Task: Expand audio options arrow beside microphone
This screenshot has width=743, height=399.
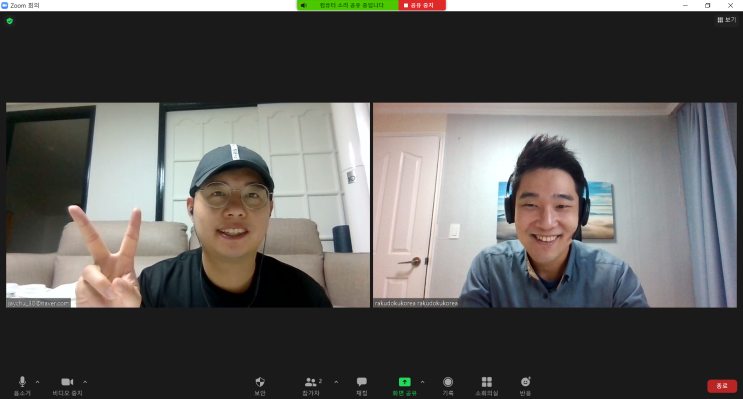Action: (37, 382)
